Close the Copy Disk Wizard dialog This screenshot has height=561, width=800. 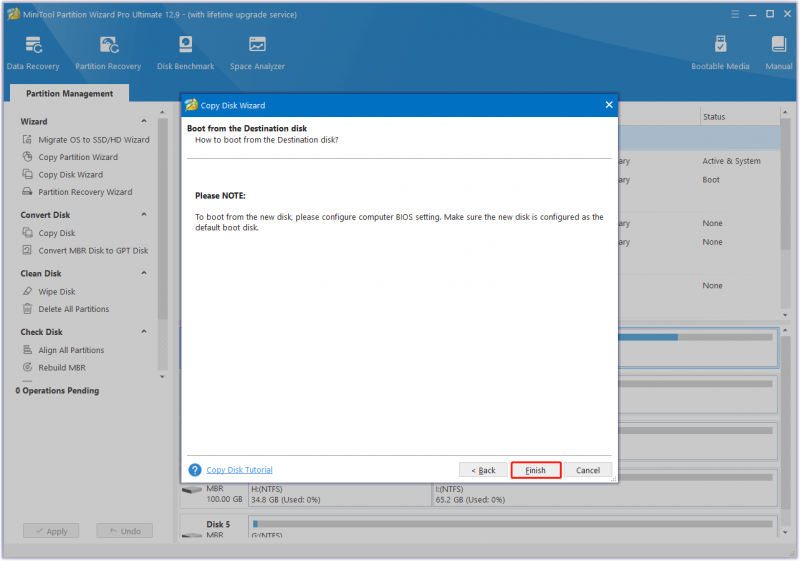coord(609,105)
